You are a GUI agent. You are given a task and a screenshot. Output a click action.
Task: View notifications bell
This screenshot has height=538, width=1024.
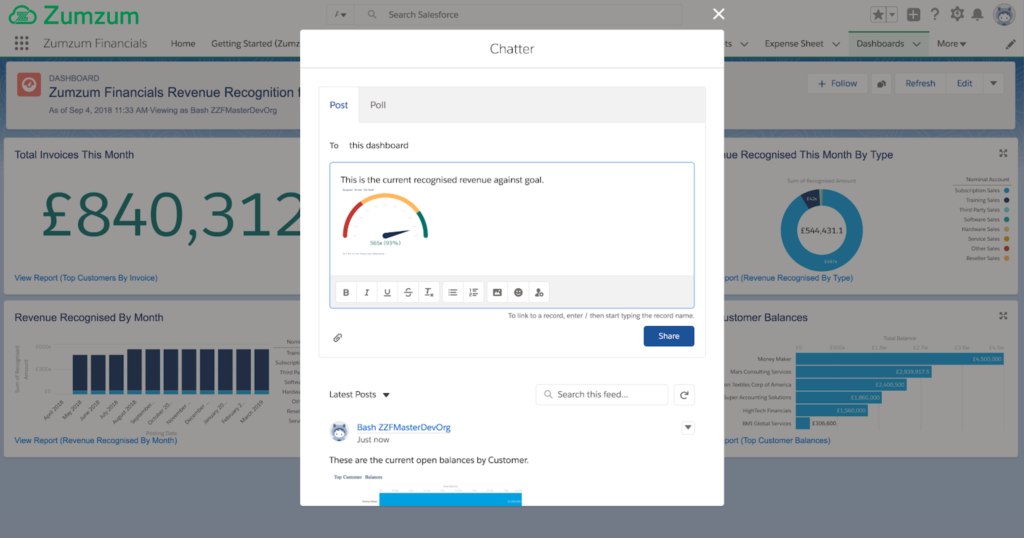[x=978, y=14]
